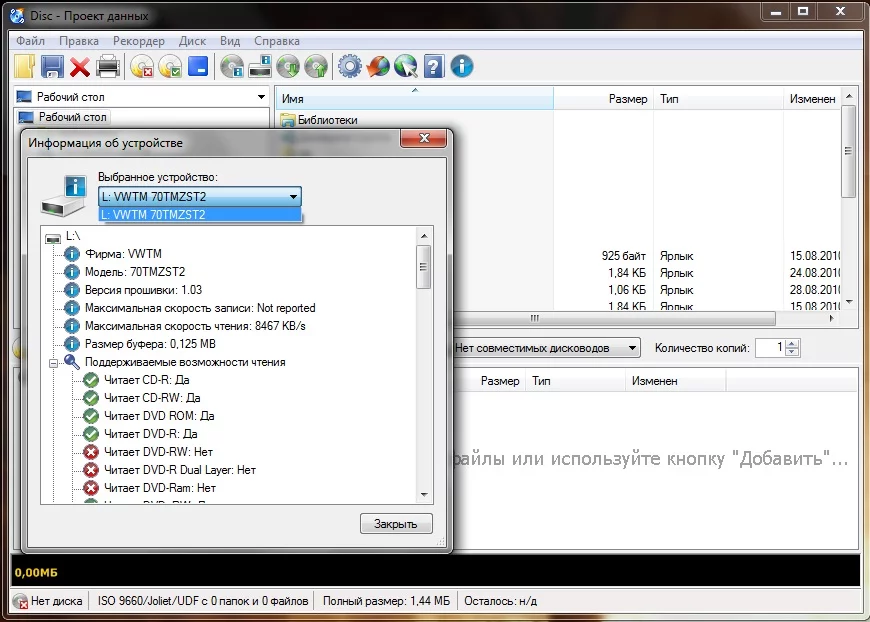Click the red X delete icon
The image size is (870, 622).
tap(80, 67)
